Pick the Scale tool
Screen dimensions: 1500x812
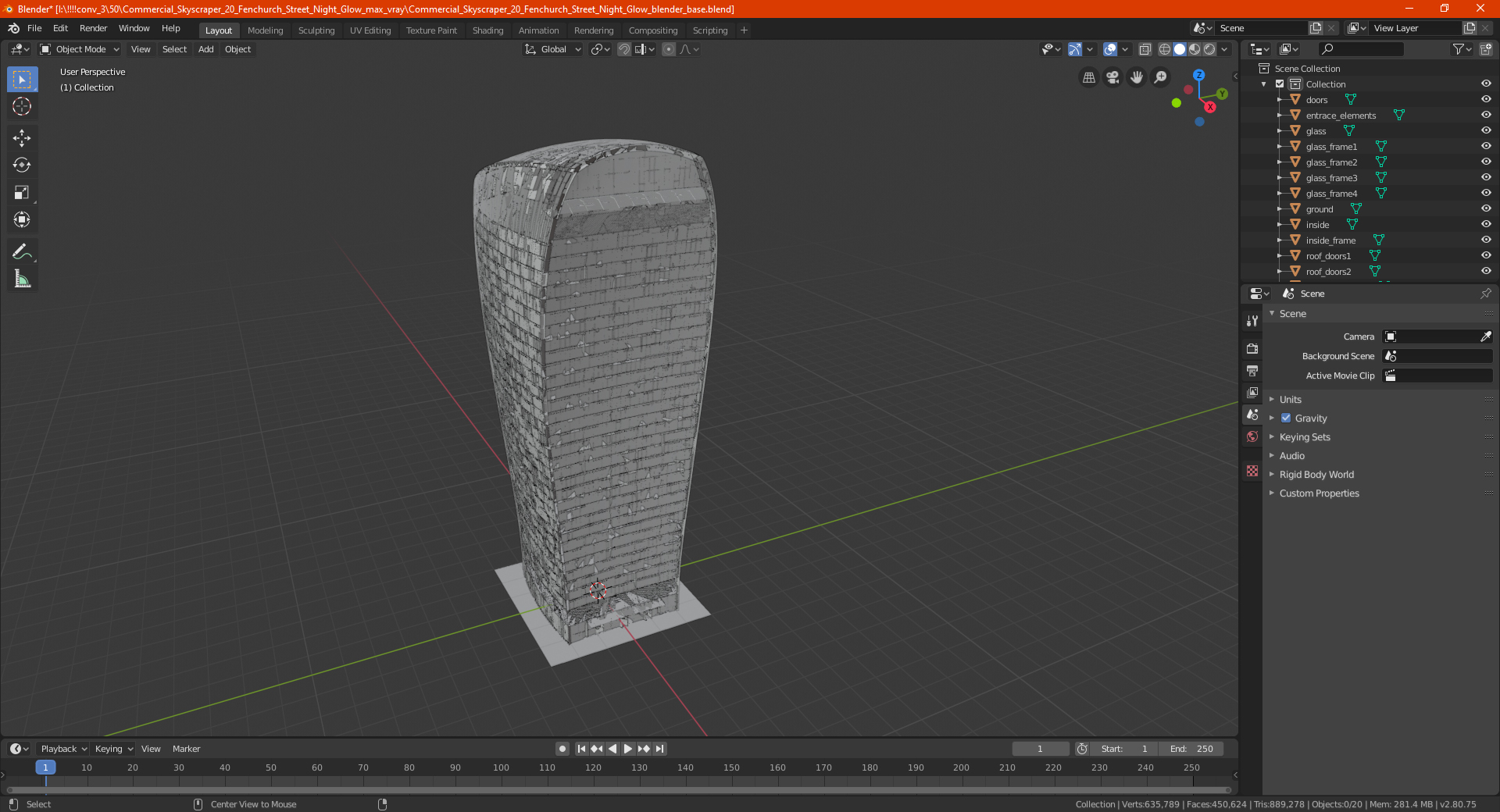coord(22,192)
